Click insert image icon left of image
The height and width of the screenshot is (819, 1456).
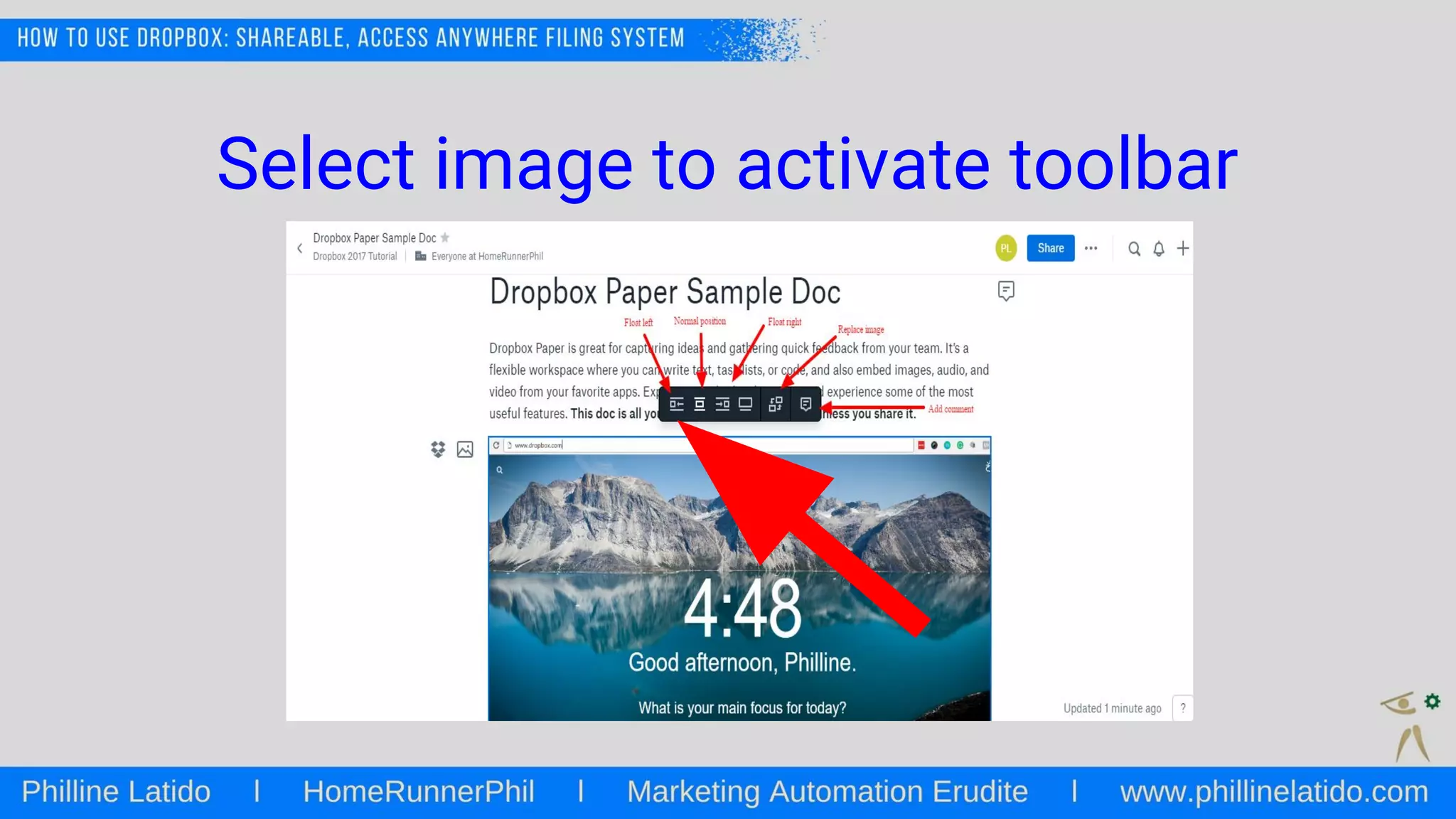pos(465,449)
